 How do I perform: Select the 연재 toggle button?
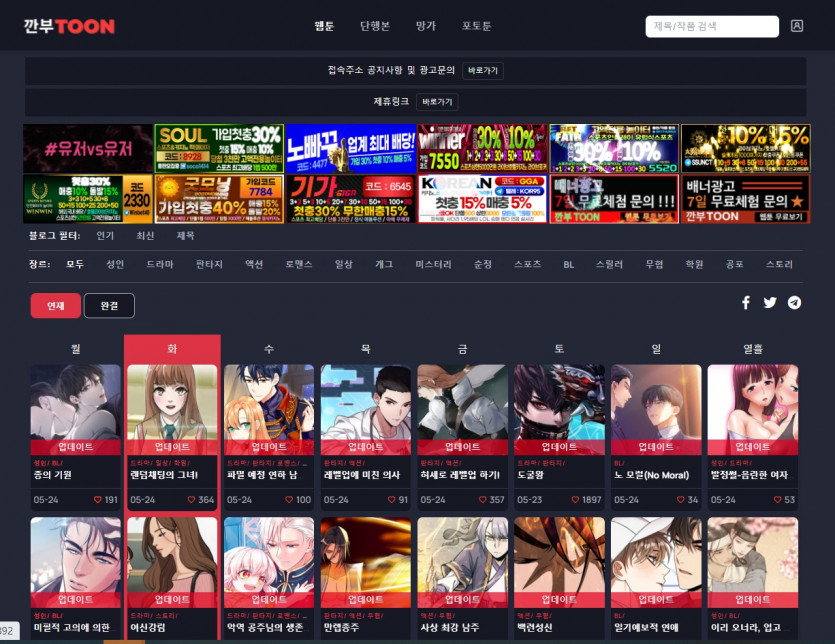pyautogui.click(x=55, y=306)
